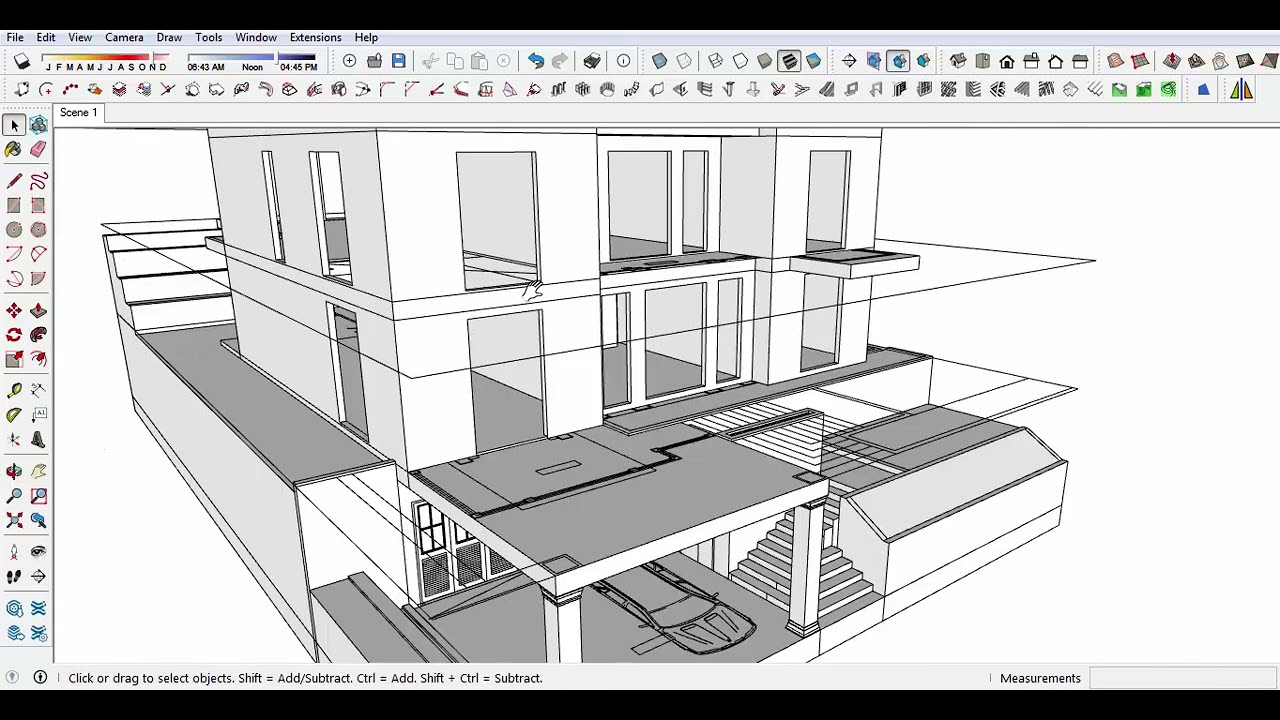
Task: Click the Print icon
Action: 592,62
